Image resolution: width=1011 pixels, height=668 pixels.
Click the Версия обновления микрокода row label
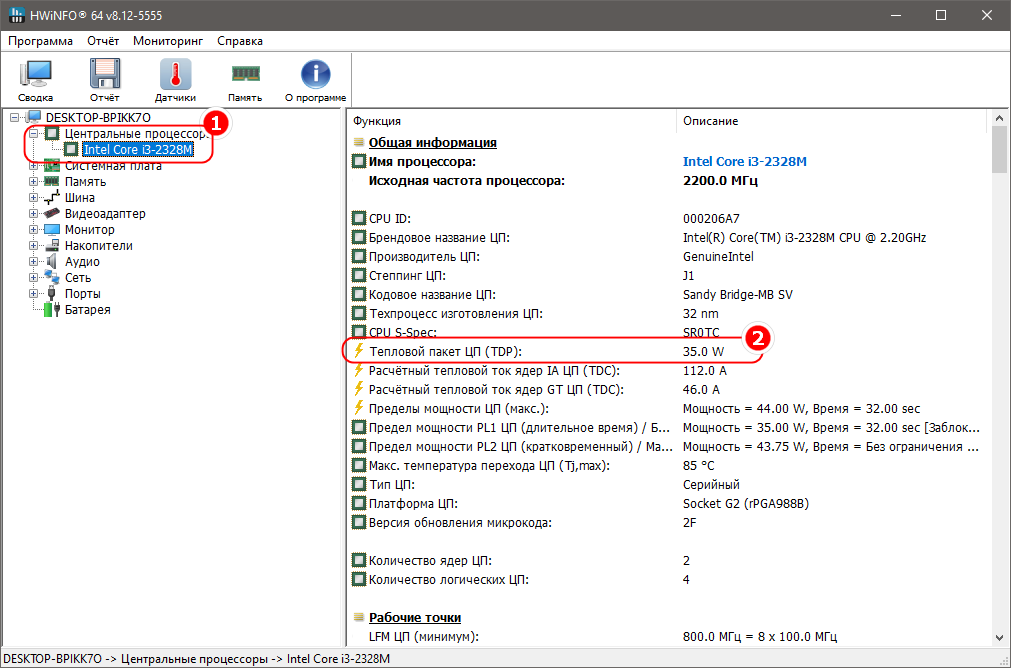[x=460, y=522]
